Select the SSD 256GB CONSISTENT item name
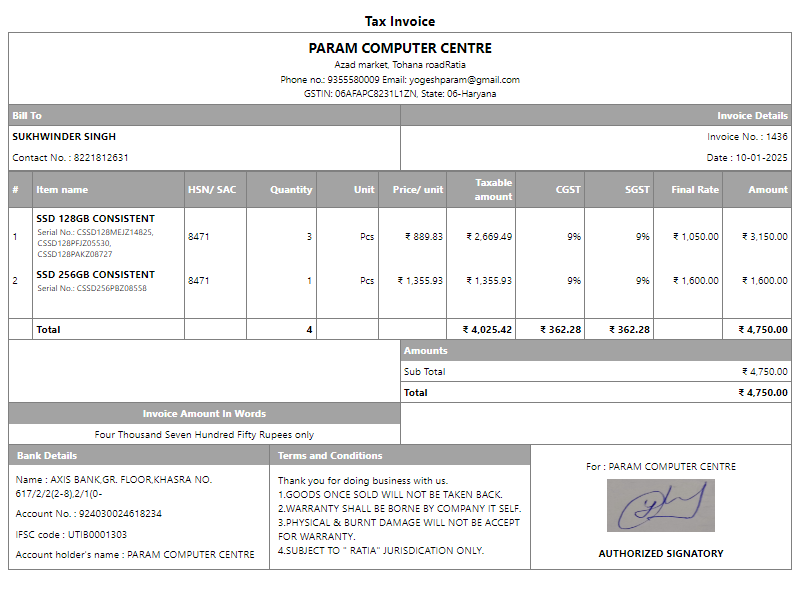The image size is (800, 600). click(x=96, y=274)
